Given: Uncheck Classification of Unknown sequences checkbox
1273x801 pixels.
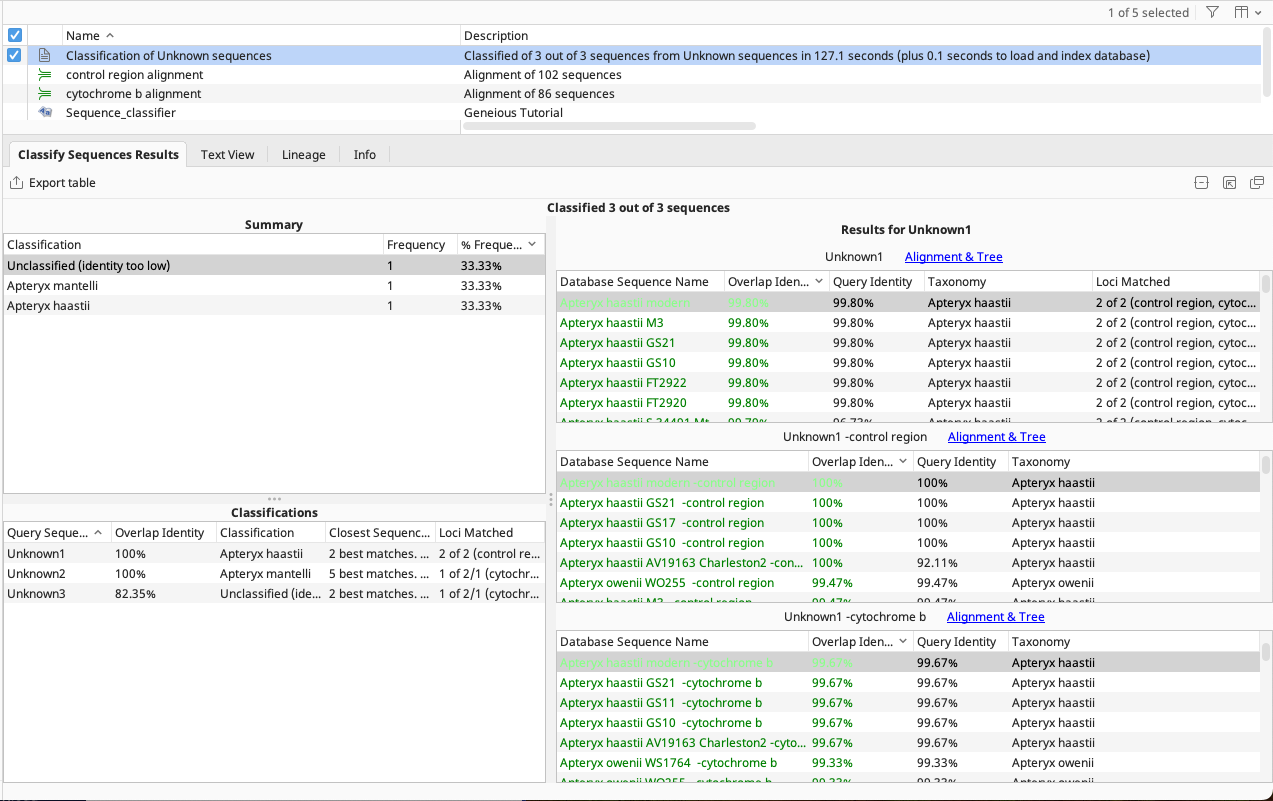Looking at the screenshot, I should click(x=14, y=55).
